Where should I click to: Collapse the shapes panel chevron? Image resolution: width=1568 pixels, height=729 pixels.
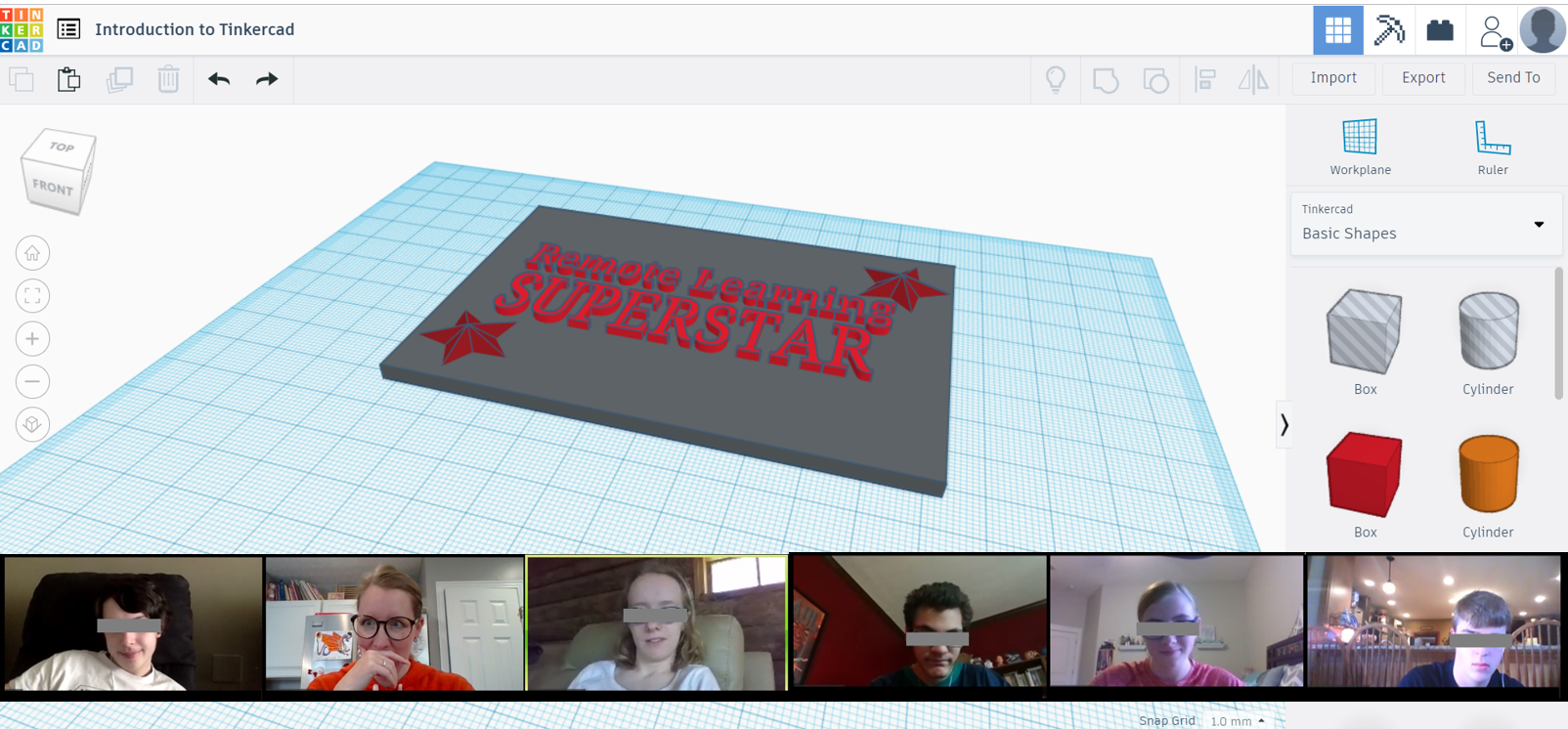pyautogui.click(x=1285, y=425)
